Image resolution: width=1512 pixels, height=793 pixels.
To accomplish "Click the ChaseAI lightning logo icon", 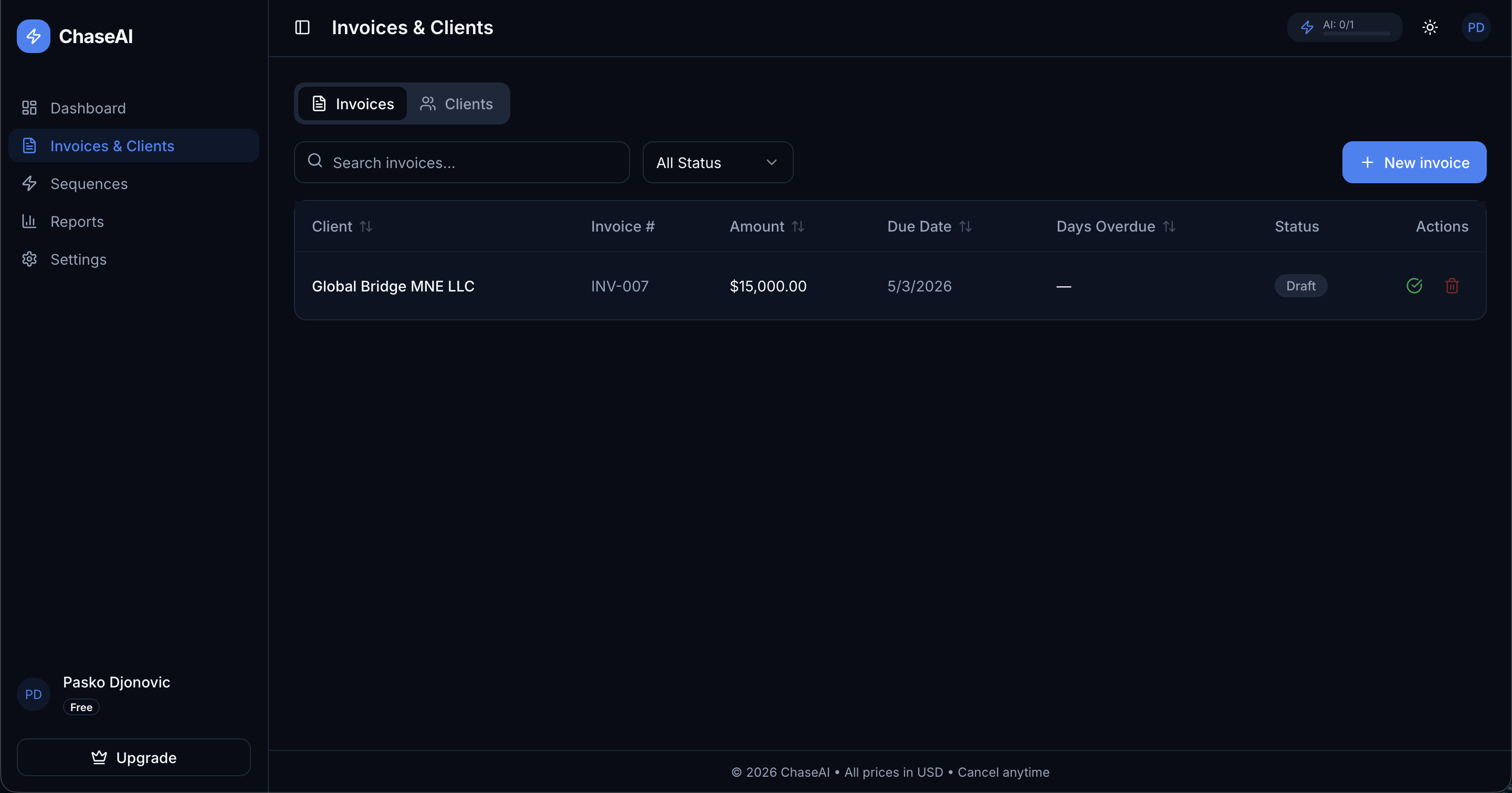I will pyautogui.click(x=34, y=36).
